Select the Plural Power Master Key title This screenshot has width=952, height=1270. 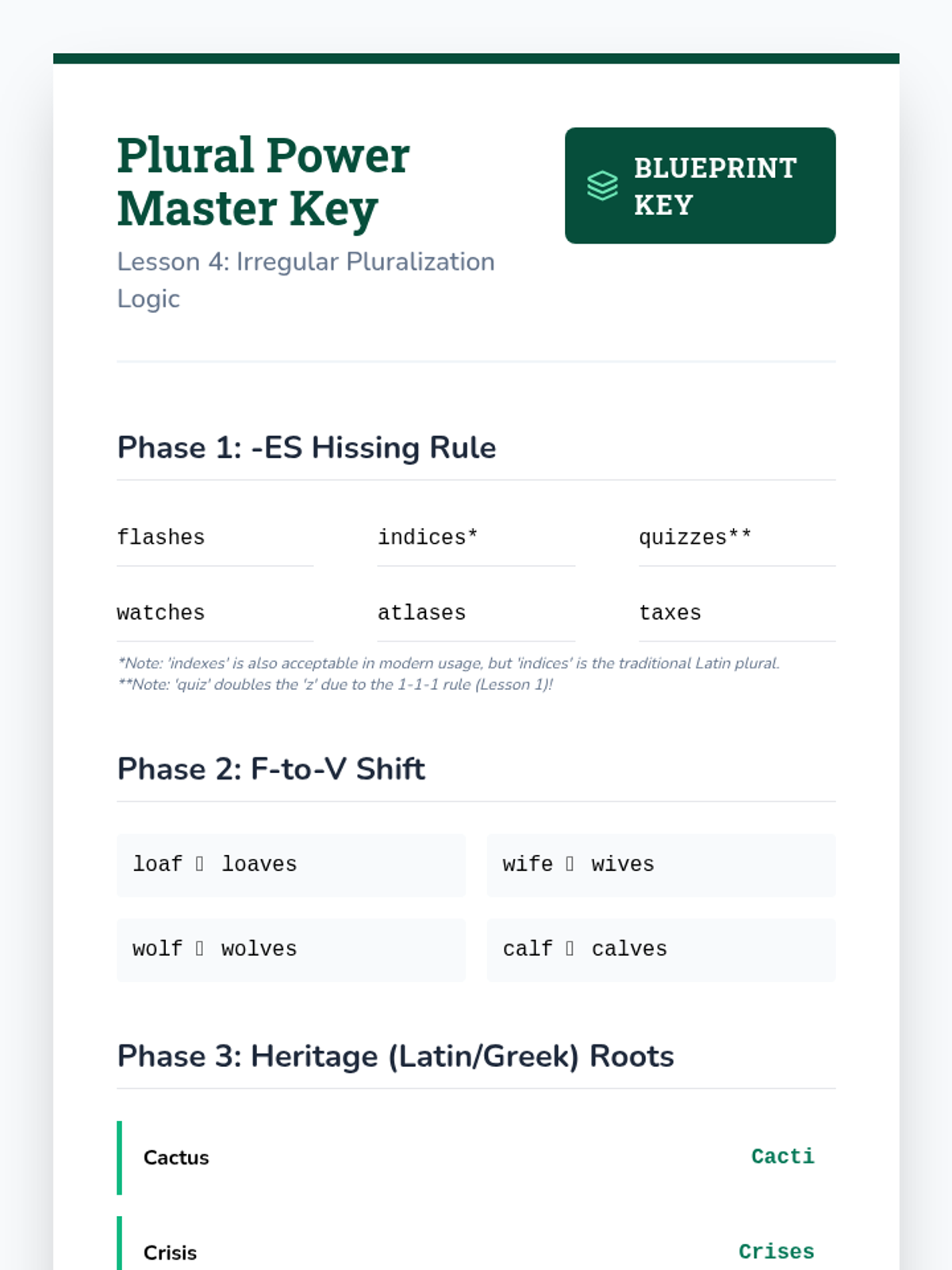tap(263, 182)
